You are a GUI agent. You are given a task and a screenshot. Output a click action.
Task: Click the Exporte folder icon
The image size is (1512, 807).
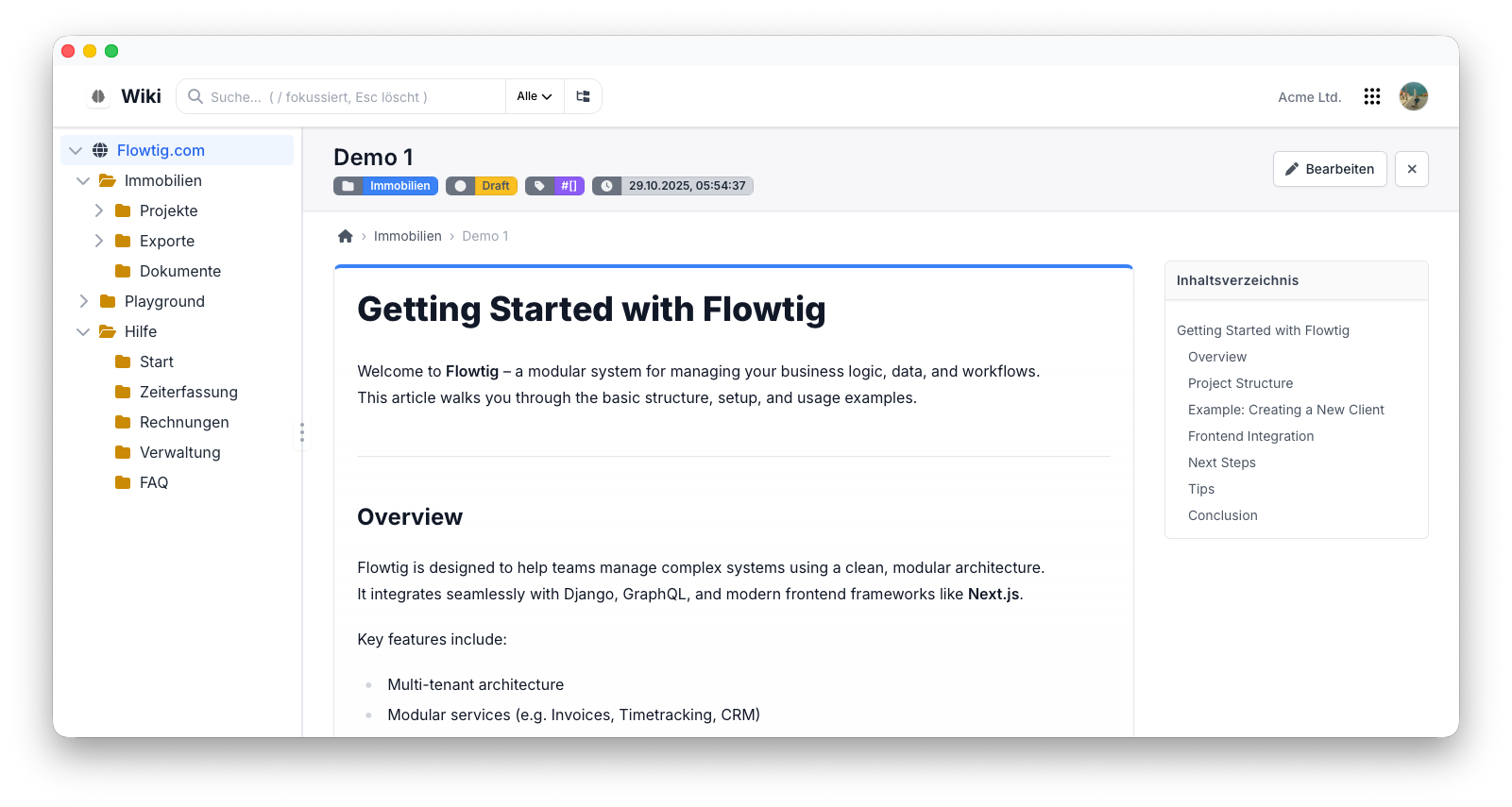tap(123, 241)
